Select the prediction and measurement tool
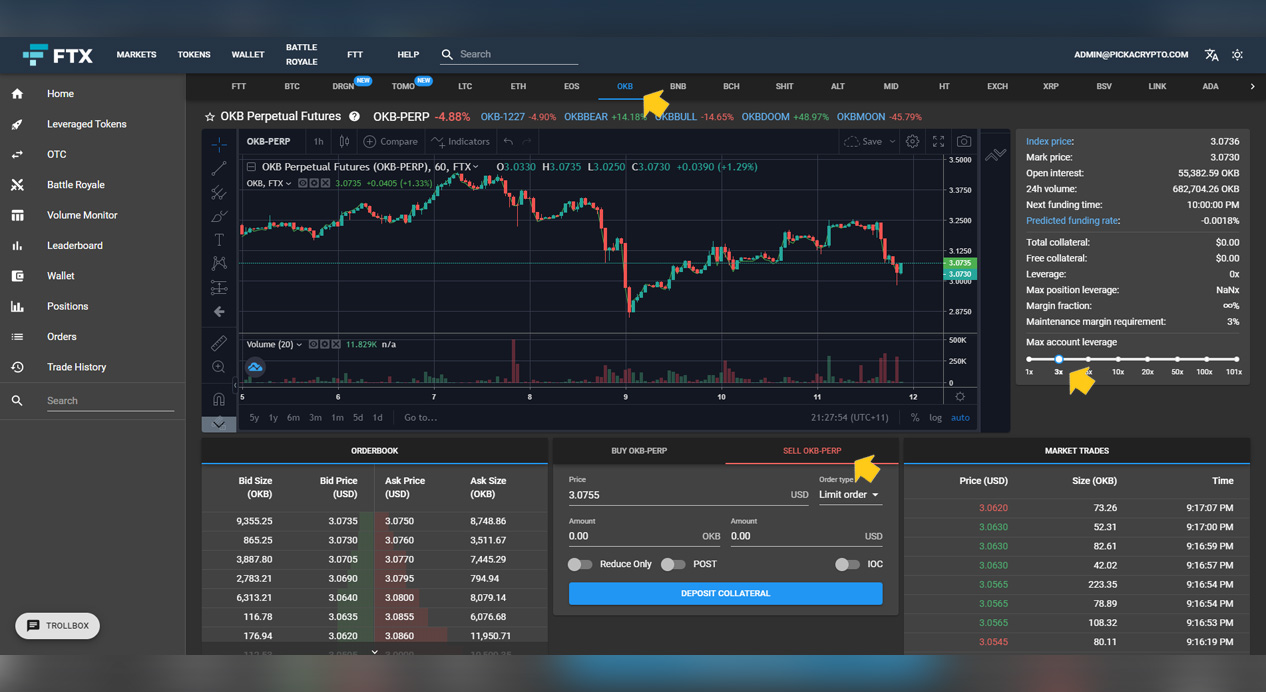Screen dimensions: 1266x692 click(x=219, y=288)
